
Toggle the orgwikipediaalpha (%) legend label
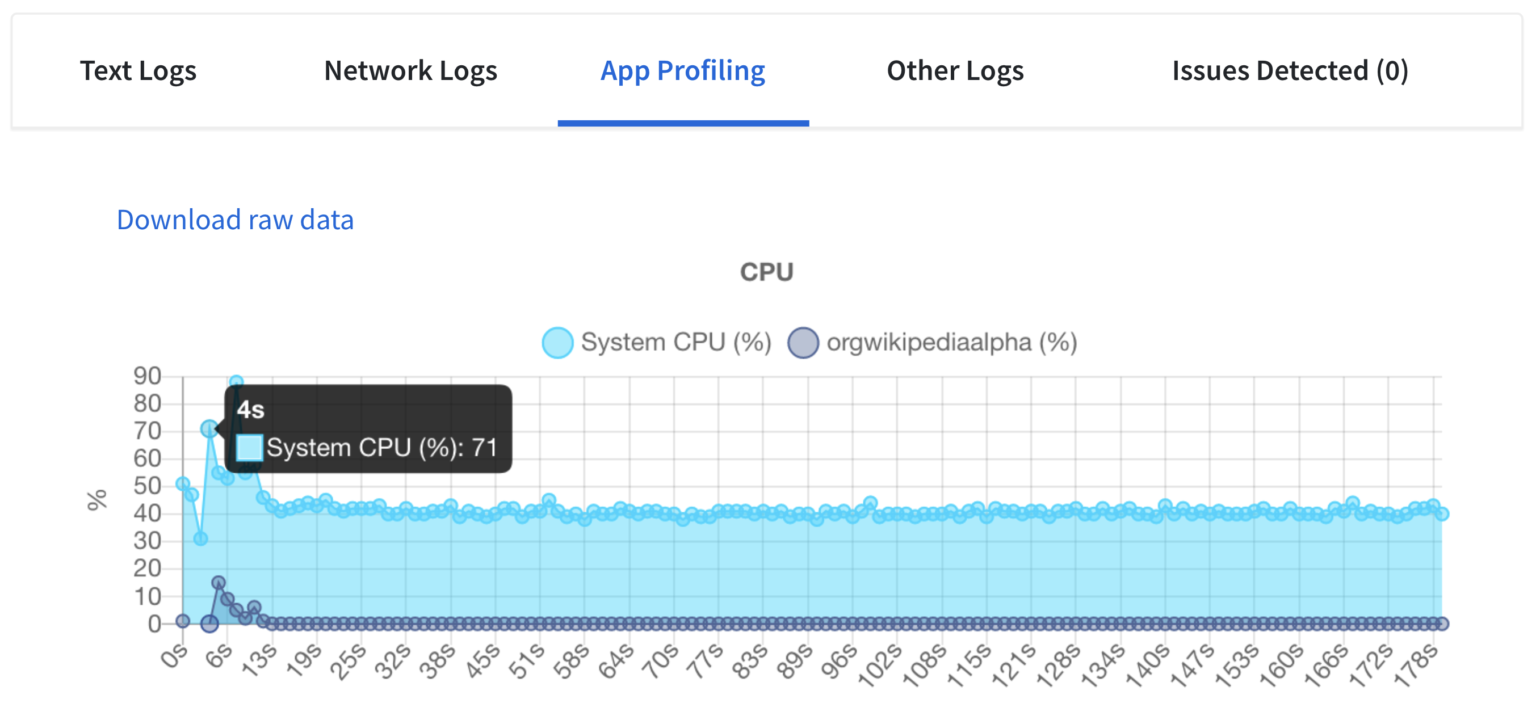951,343
